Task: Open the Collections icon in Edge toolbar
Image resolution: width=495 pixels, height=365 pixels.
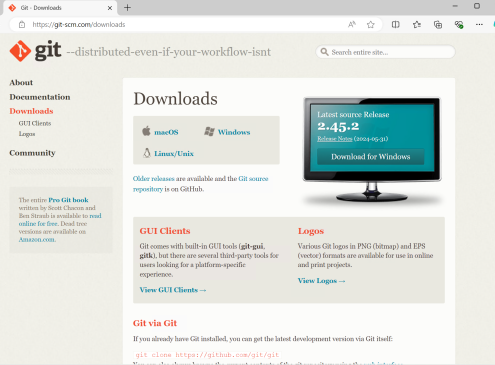Action: 438,24
